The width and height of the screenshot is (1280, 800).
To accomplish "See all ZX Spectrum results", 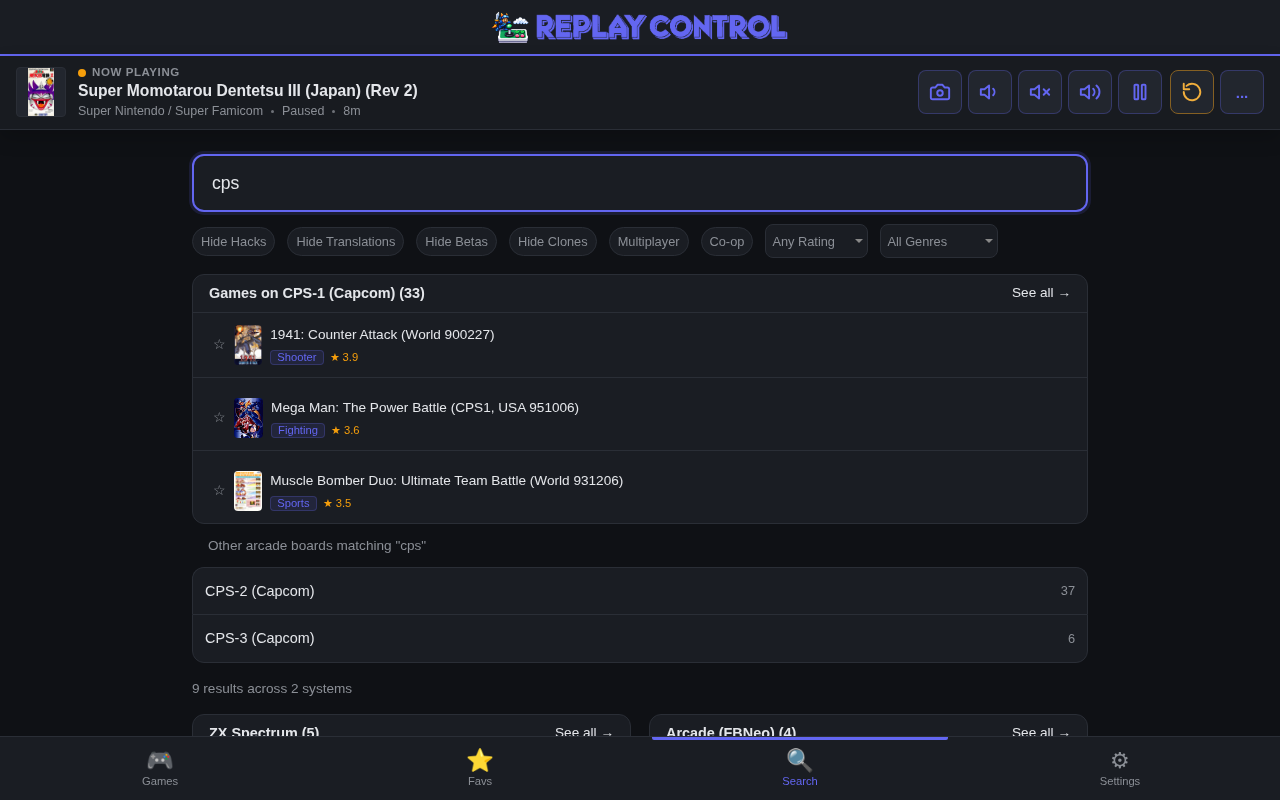I will [x=584, y=733].
